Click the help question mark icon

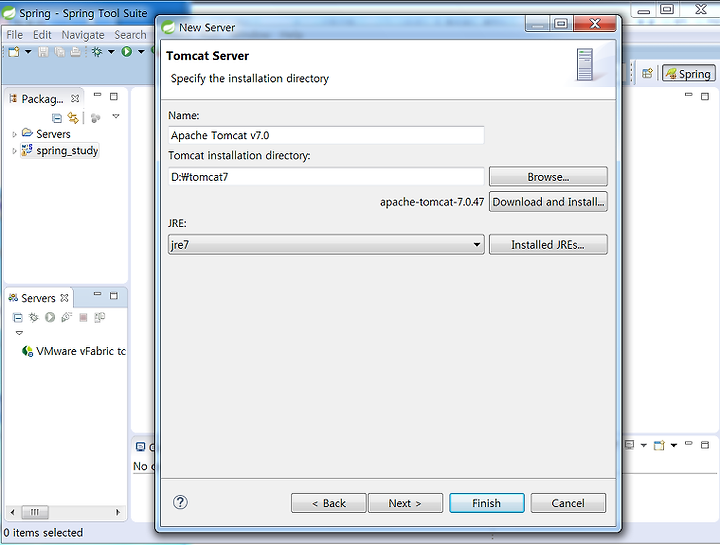(180, 502)
